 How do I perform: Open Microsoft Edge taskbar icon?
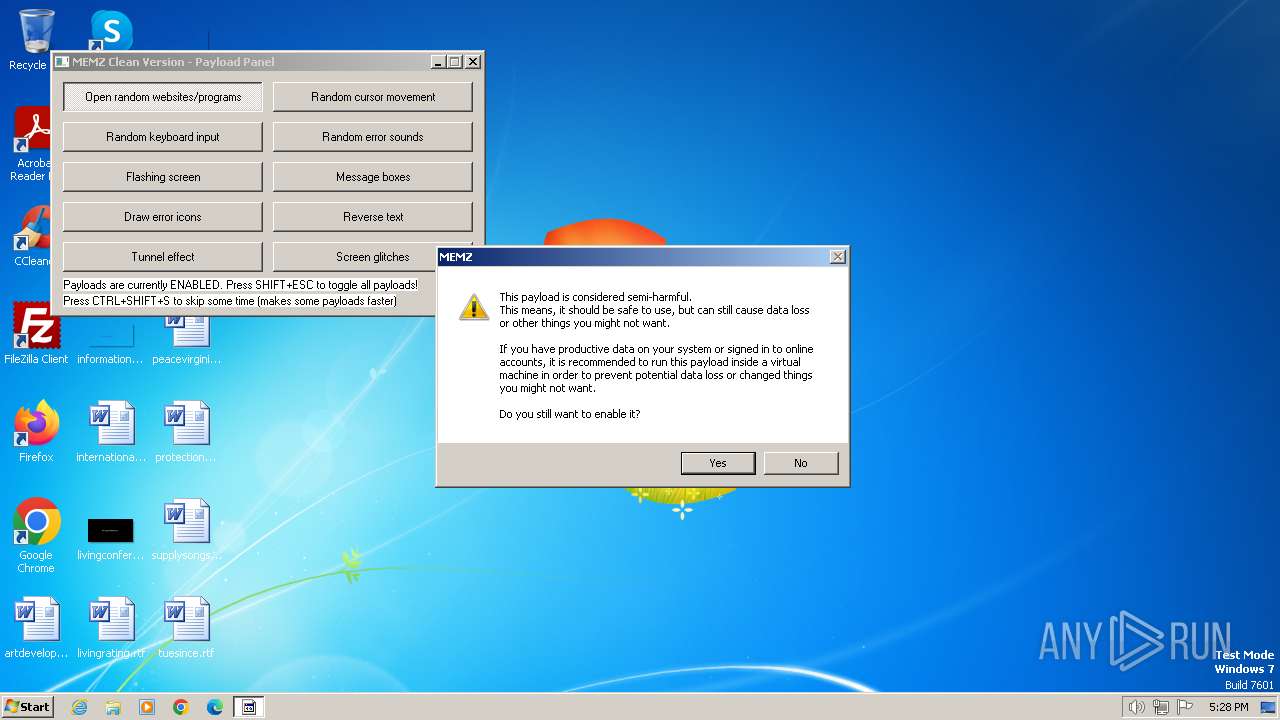tap(215, 707)
